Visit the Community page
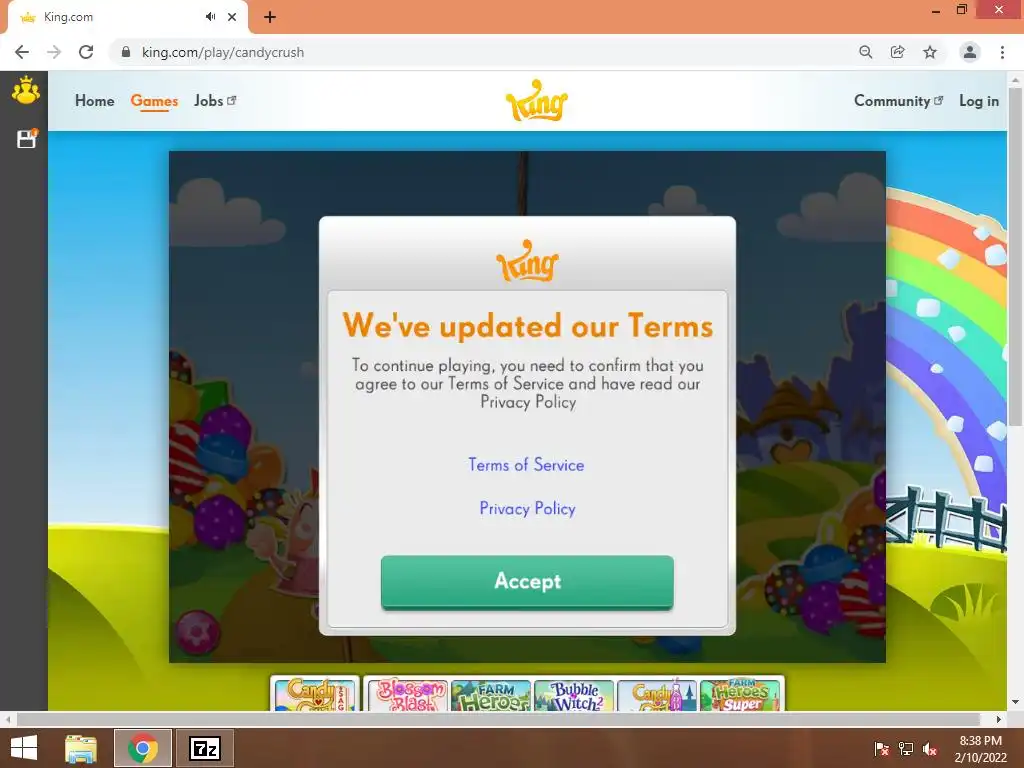 tap(898, 101)
